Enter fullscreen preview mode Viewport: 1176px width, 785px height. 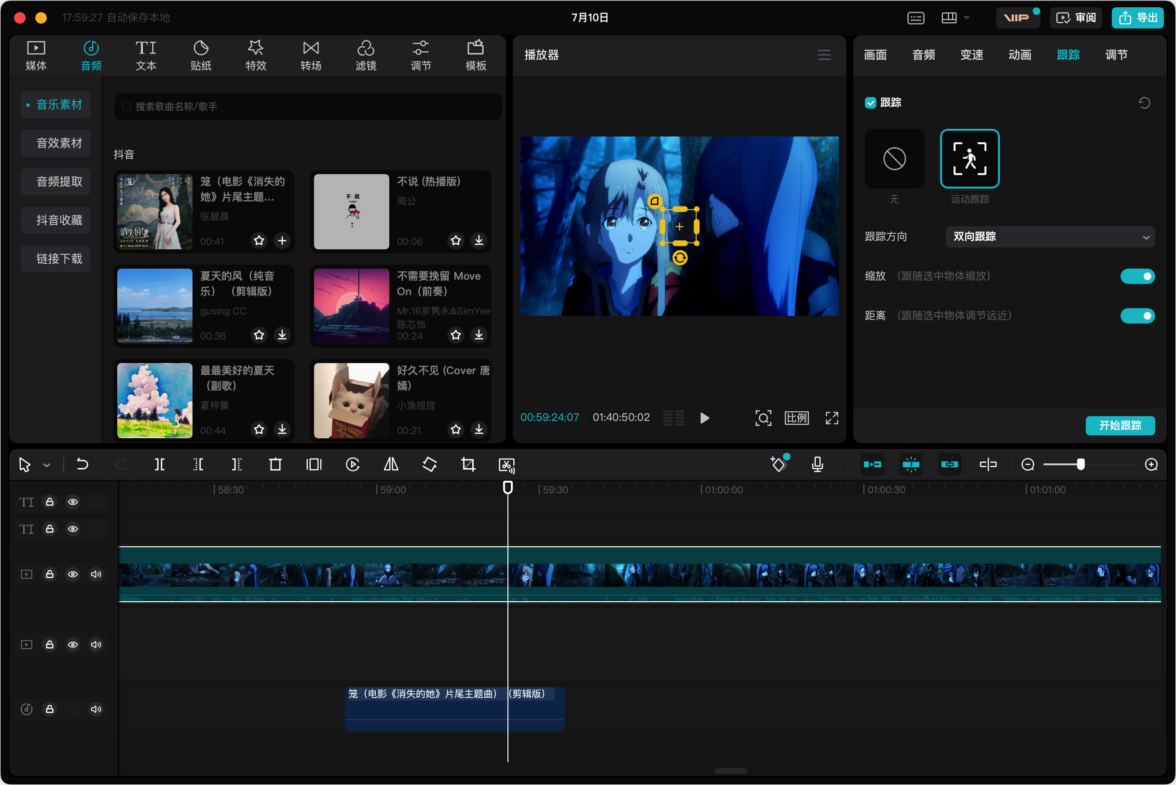[x=832, y=418]
